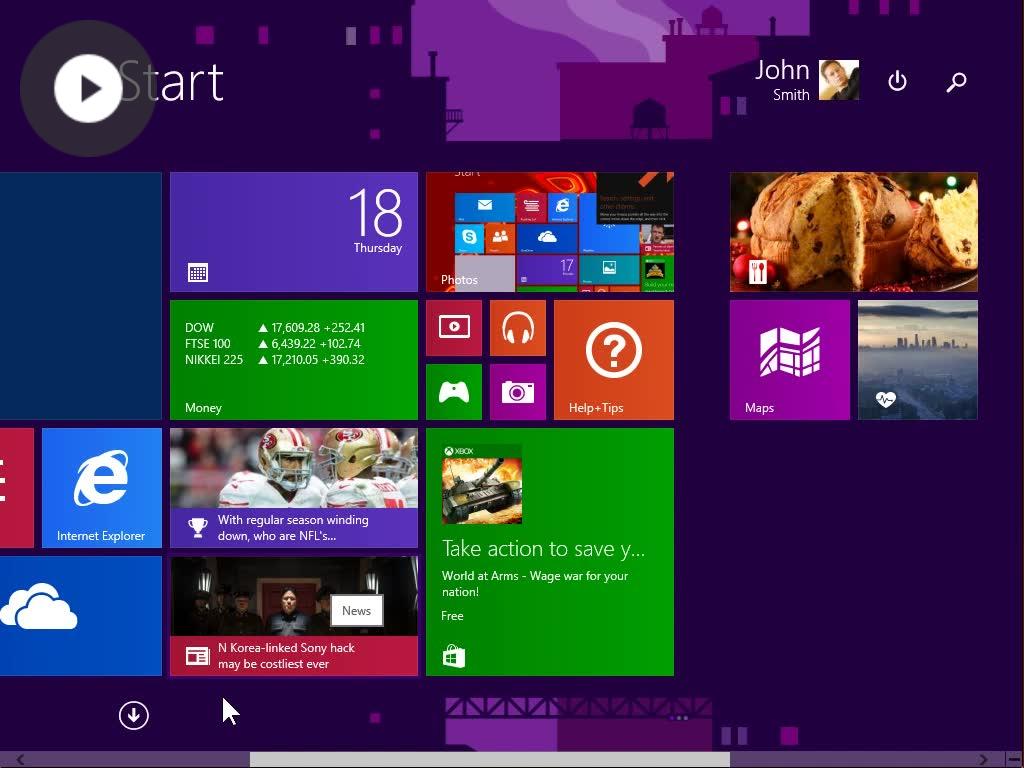Click the video play button overlay
This screenshot has width=1024, height=768.
(x=88, y=89)
